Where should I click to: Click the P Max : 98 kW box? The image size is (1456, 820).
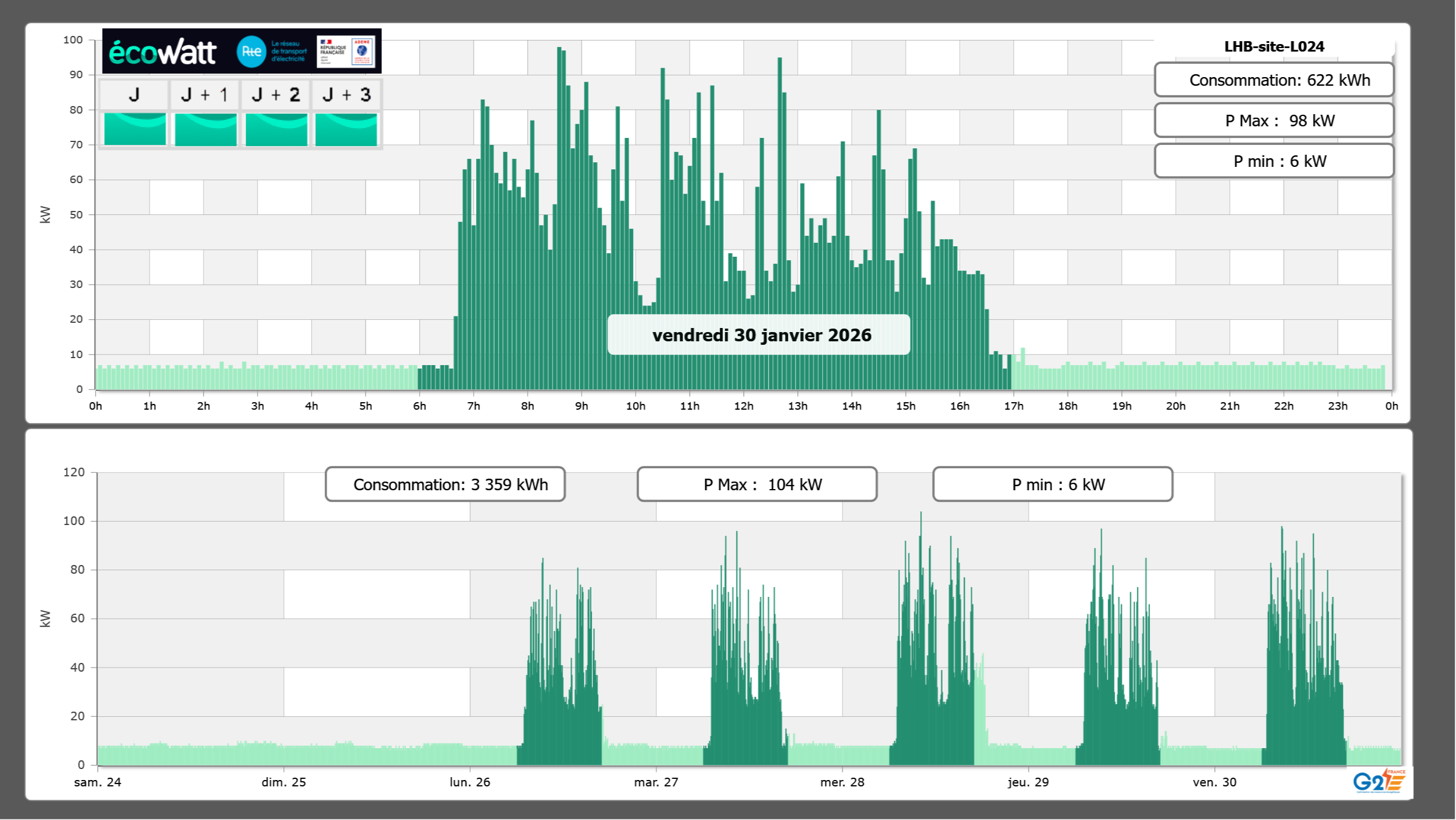tap(1273, 121)
